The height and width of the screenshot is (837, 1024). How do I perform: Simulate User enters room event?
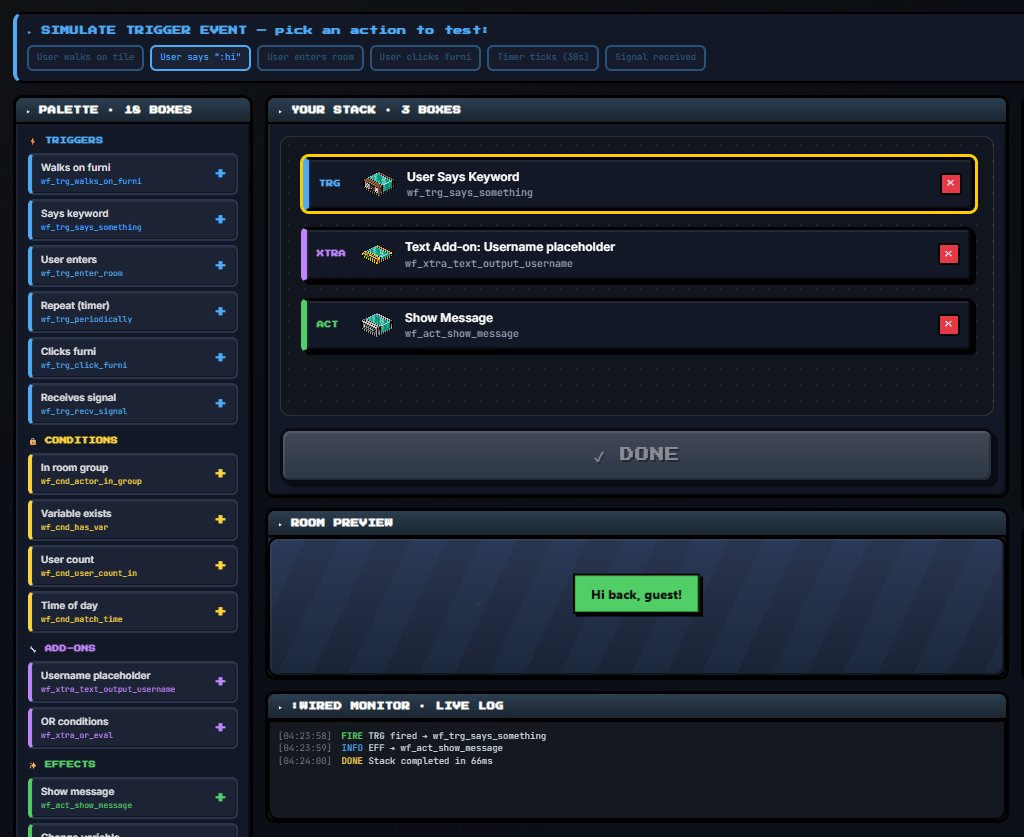point(310,57)
